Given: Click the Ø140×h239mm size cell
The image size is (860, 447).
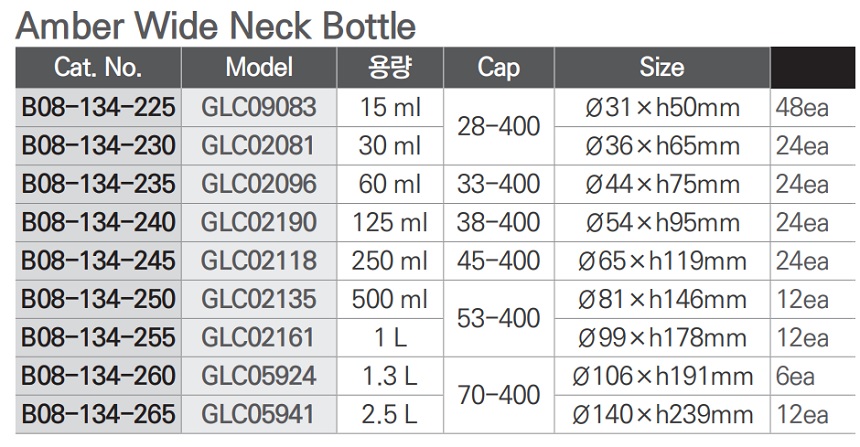Looking at the screenshot, I should 661,413.
